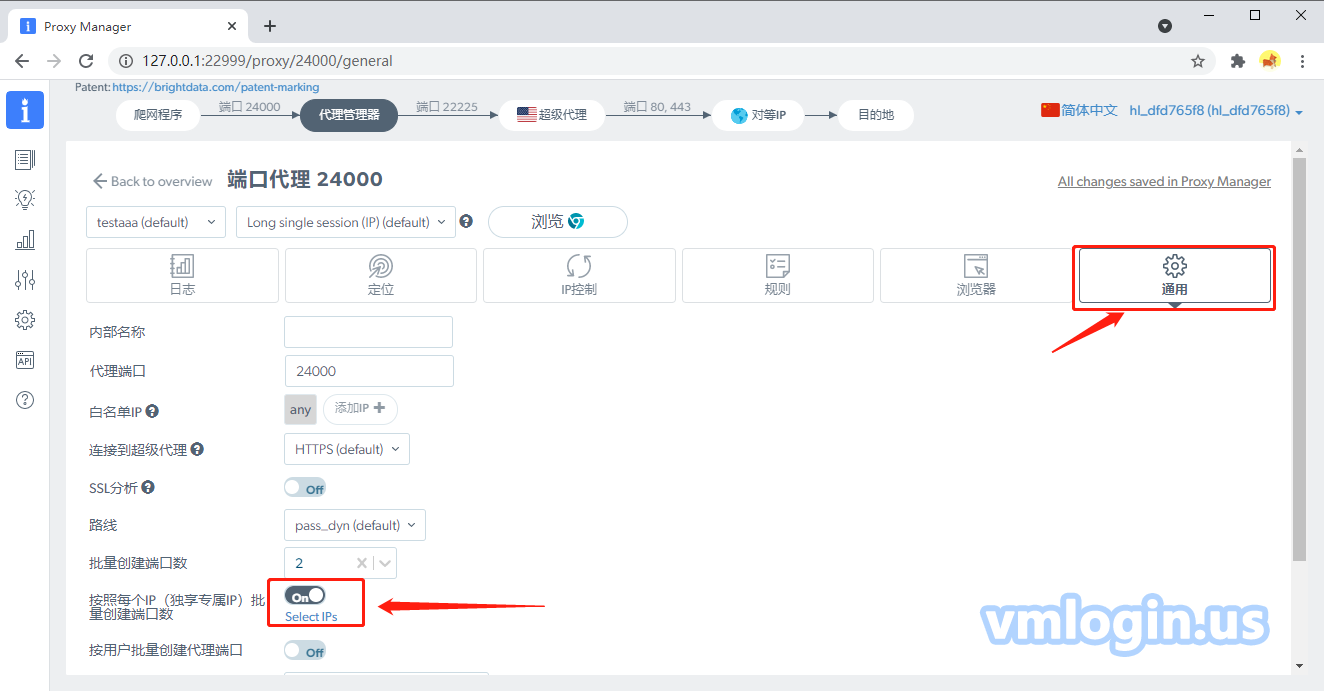Click the 浏览 browse button
1324x691 pixels.
tap(557, 222)
